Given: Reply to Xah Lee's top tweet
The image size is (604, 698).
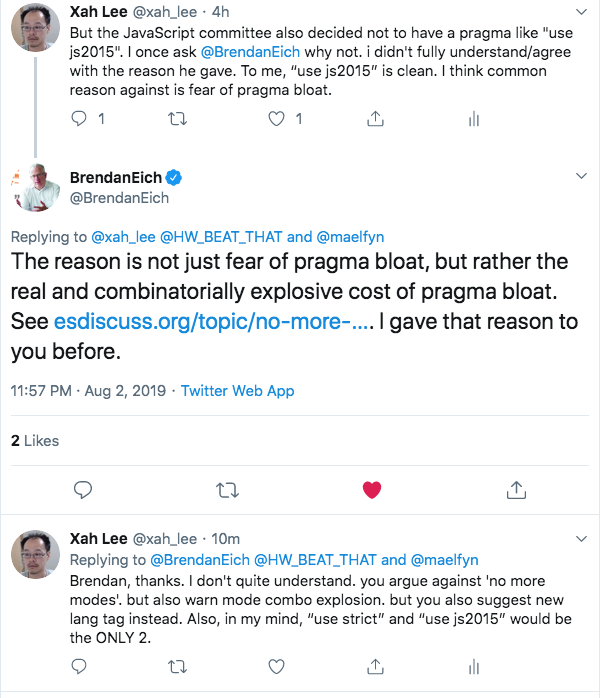Looking at the screenshot, I should [x=82, y=119].
